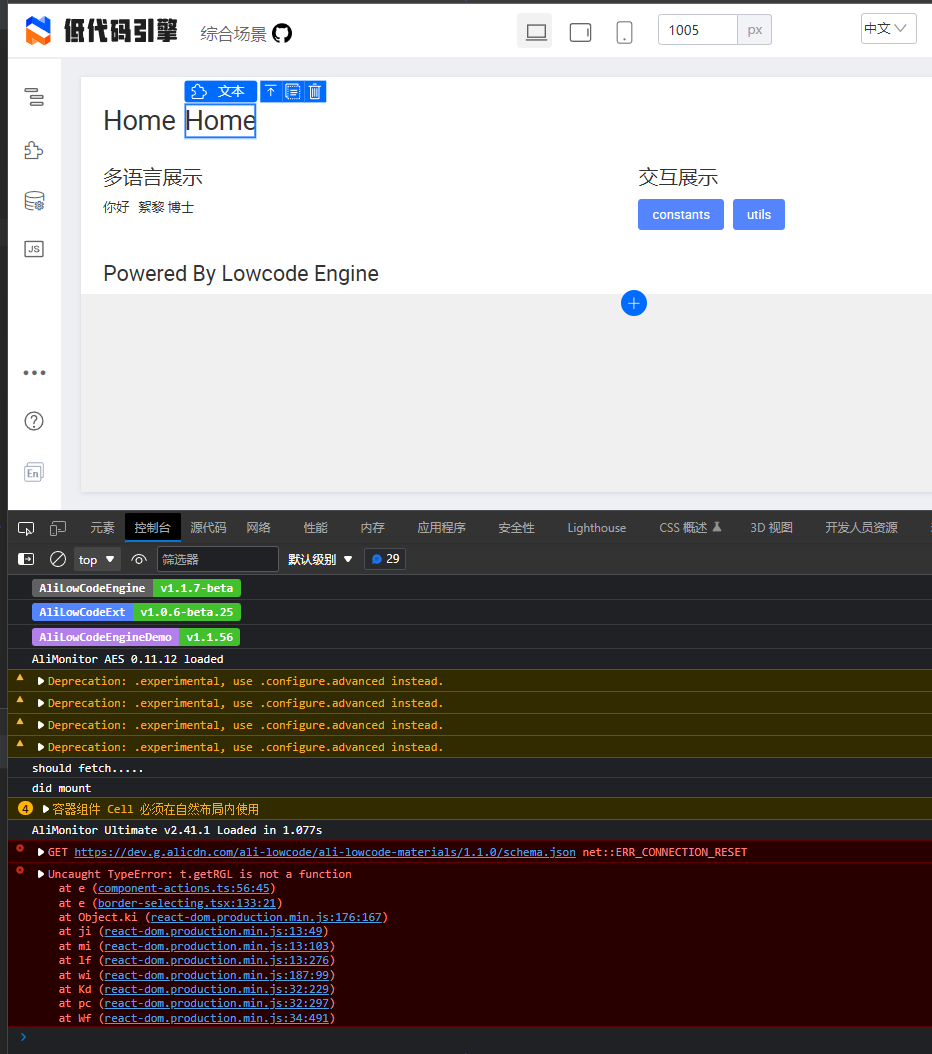Viewport: 932px width, 1054px height.
Task: Open the top frame context dropdown
Action: click(97, 559)
